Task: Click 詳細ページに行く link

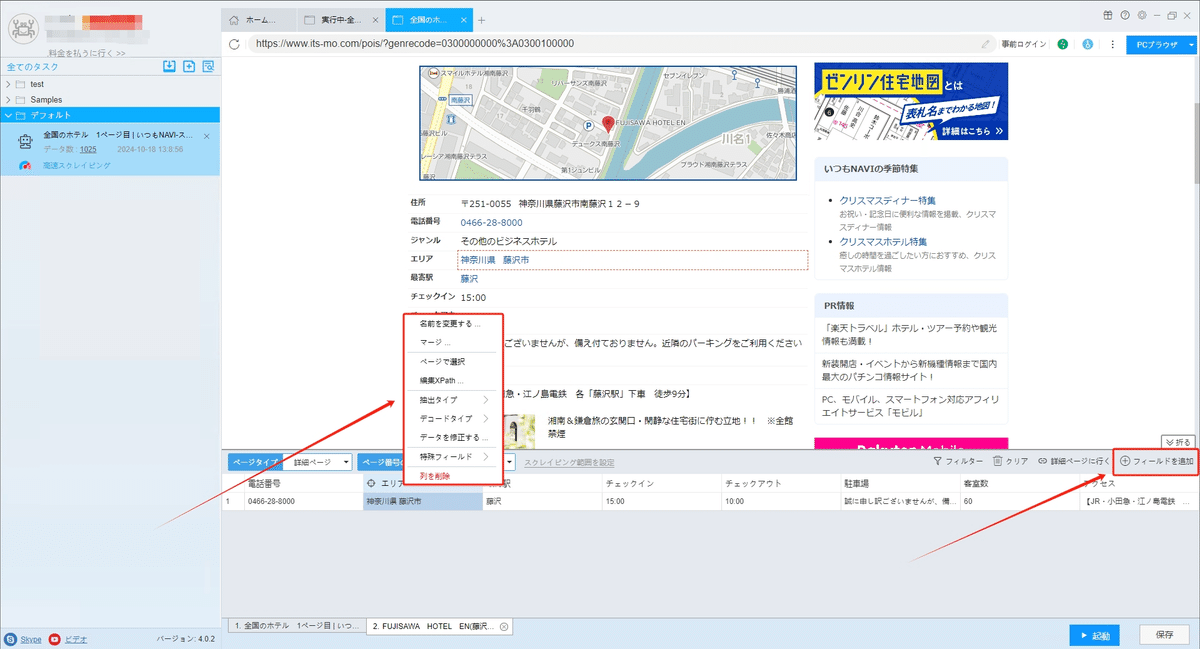Action: click(x=1074, y=461)
